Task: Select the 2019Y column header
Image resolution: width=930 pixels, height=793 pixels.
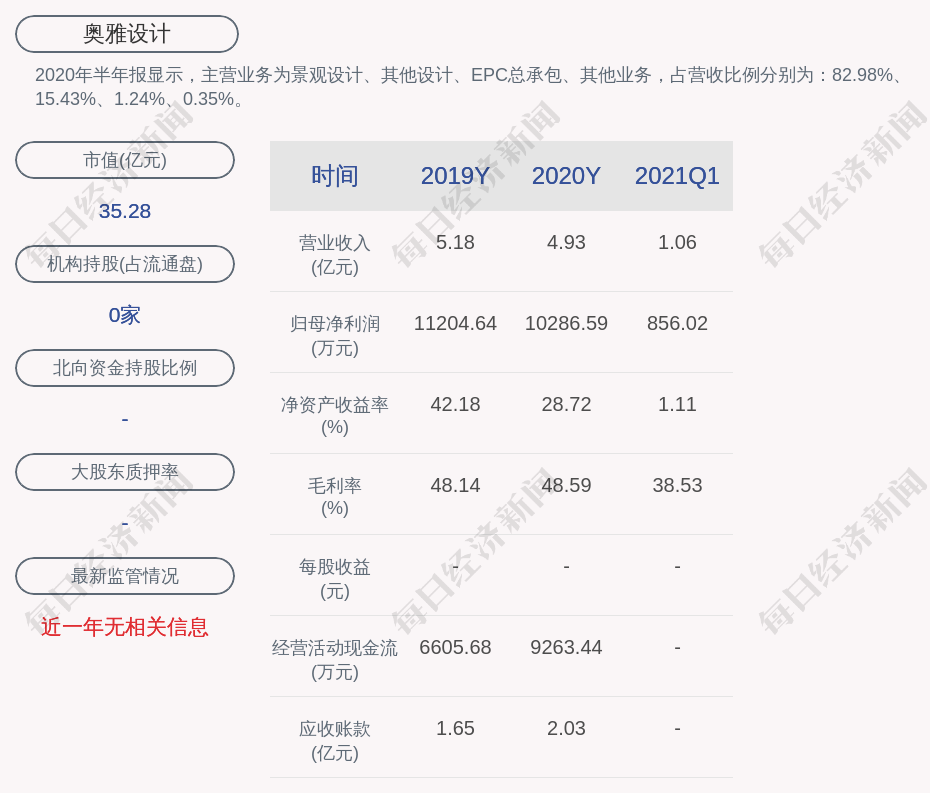Action: 455,176
